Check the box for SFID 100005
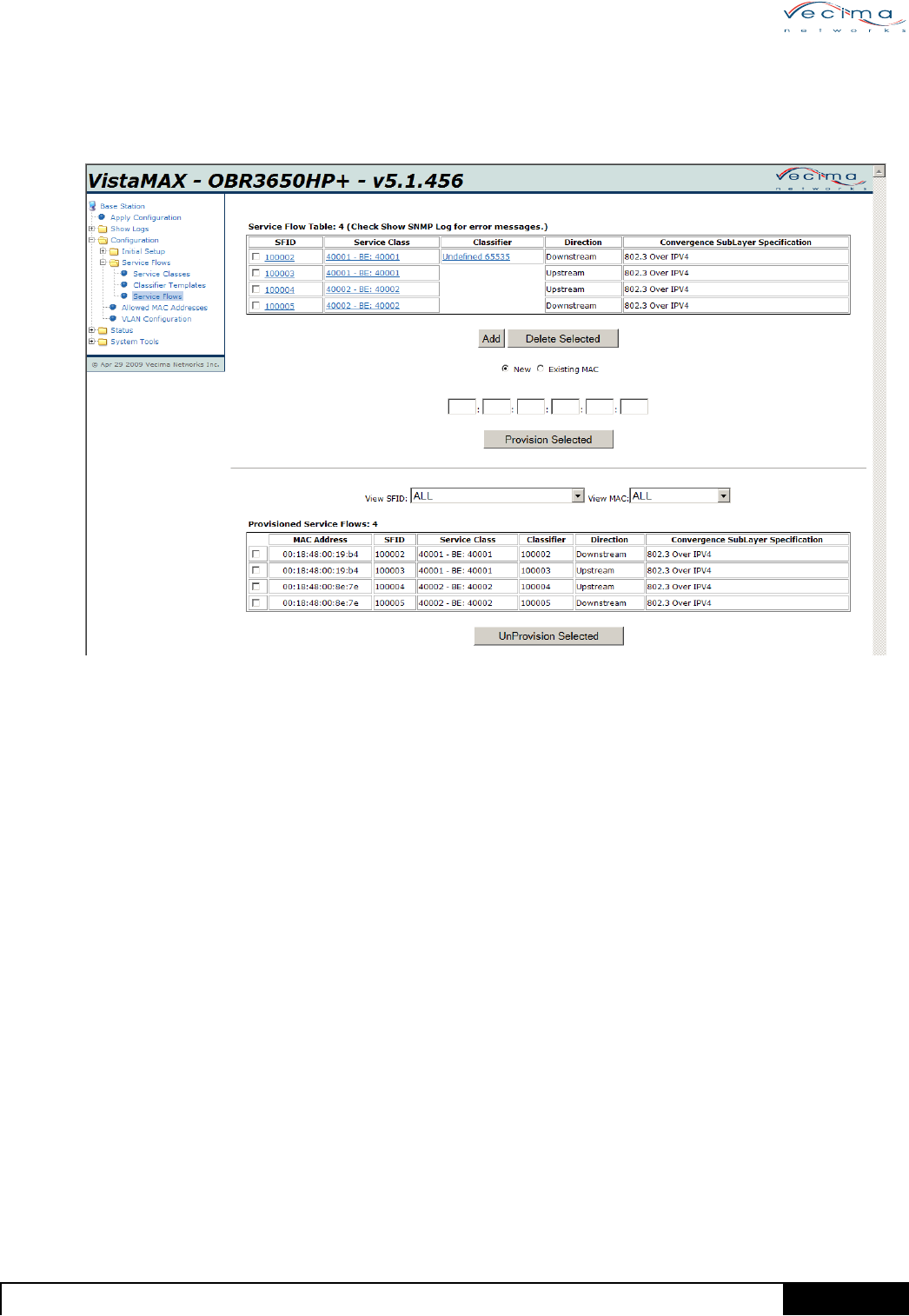 (255, 305)
